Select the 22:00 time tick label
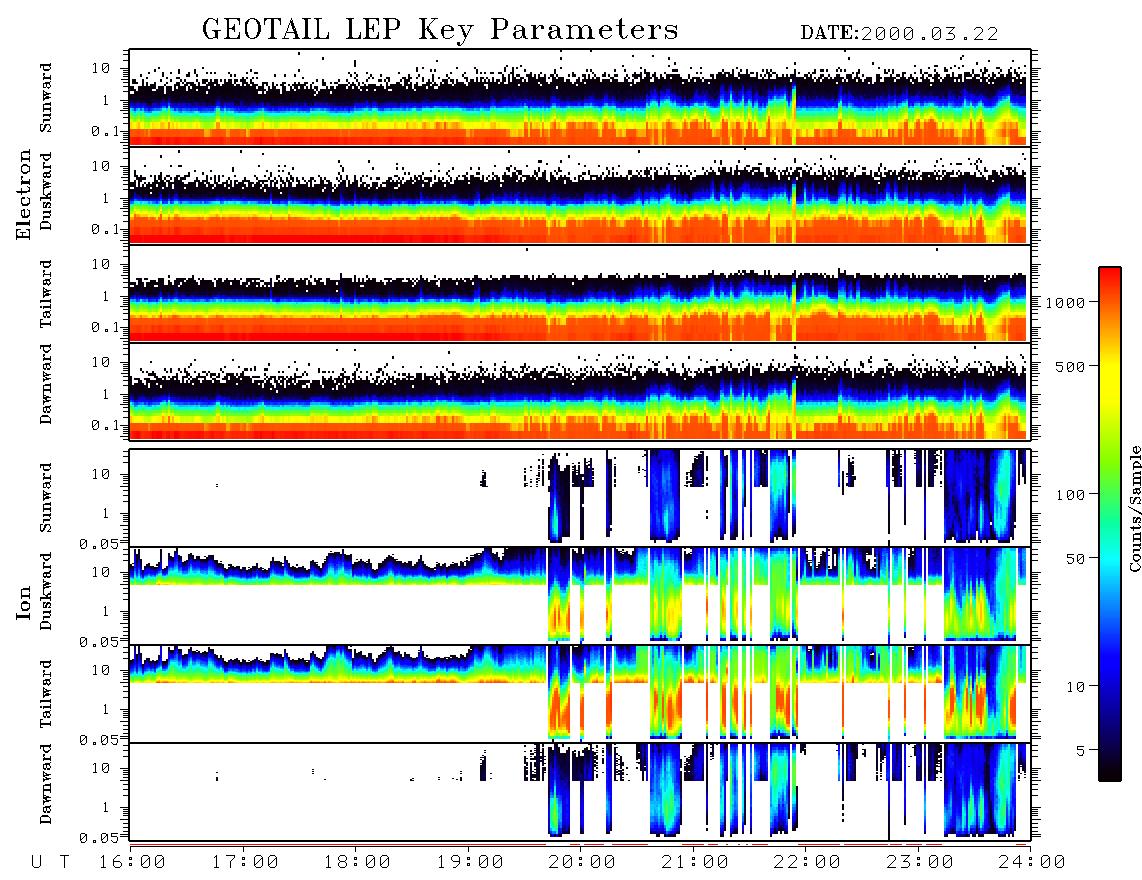The height and width of the screenshot is (880, 1142). pos(807,862)
